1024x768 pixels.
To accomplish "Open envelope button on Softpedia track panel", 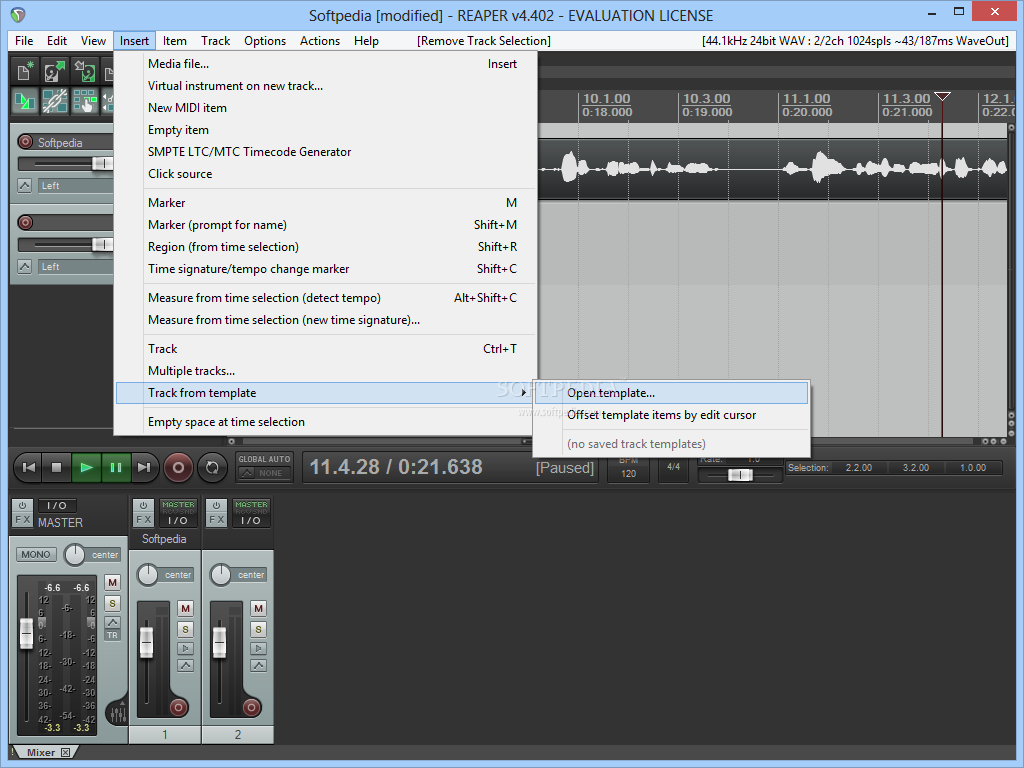I will (25, 185).
